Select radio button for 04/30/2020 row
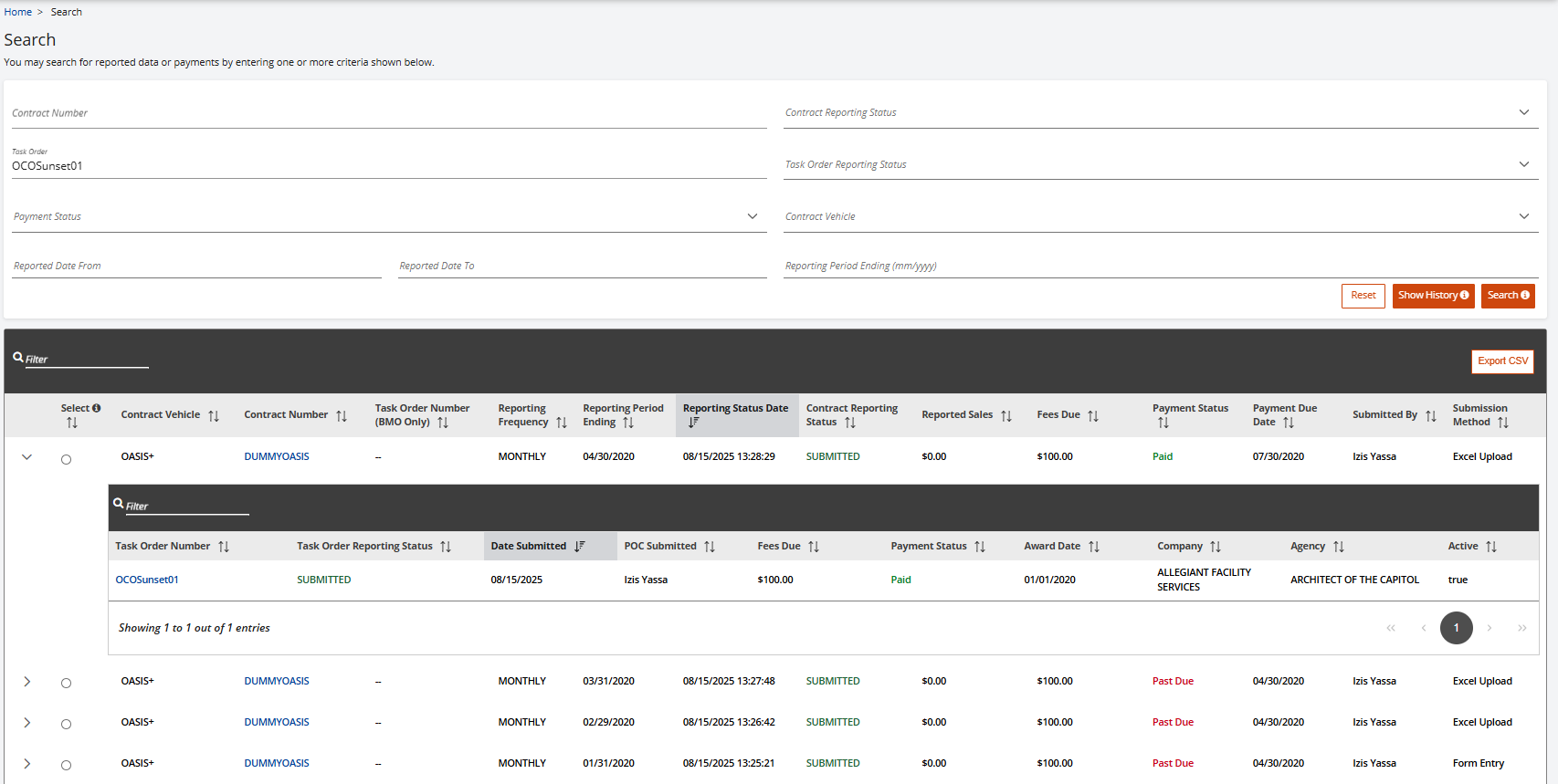 (x=66, y=459)
